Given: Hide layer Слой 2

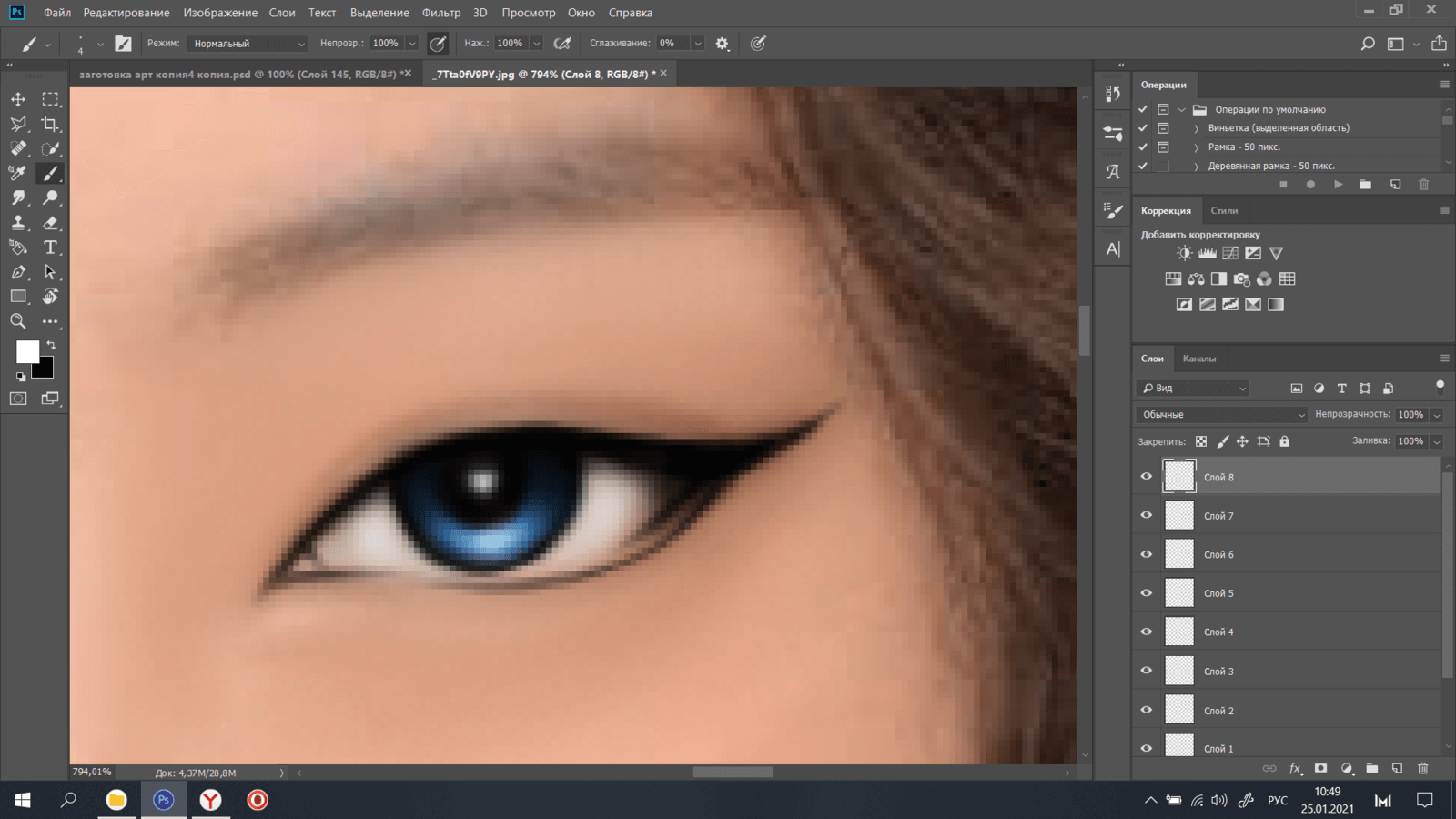Looking at the screenshot, I should 1147,710.
